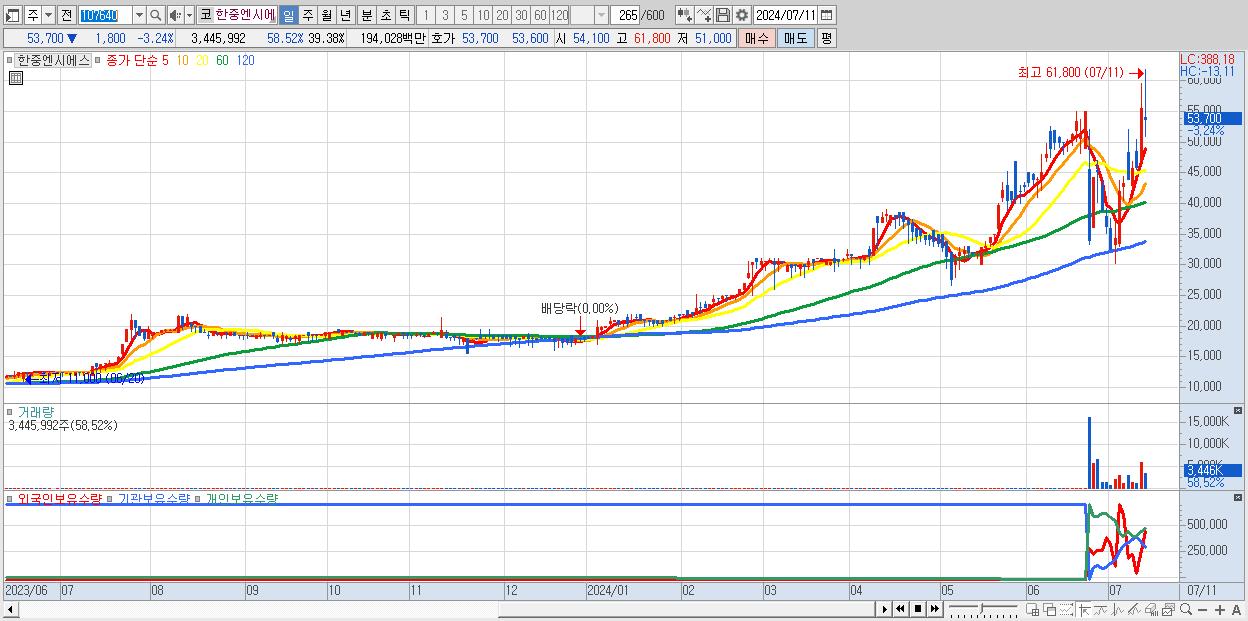Viewport: 1248px width, 621px height.
Task: Select the monthly '월' period toggle
Action: pos(326,15)
